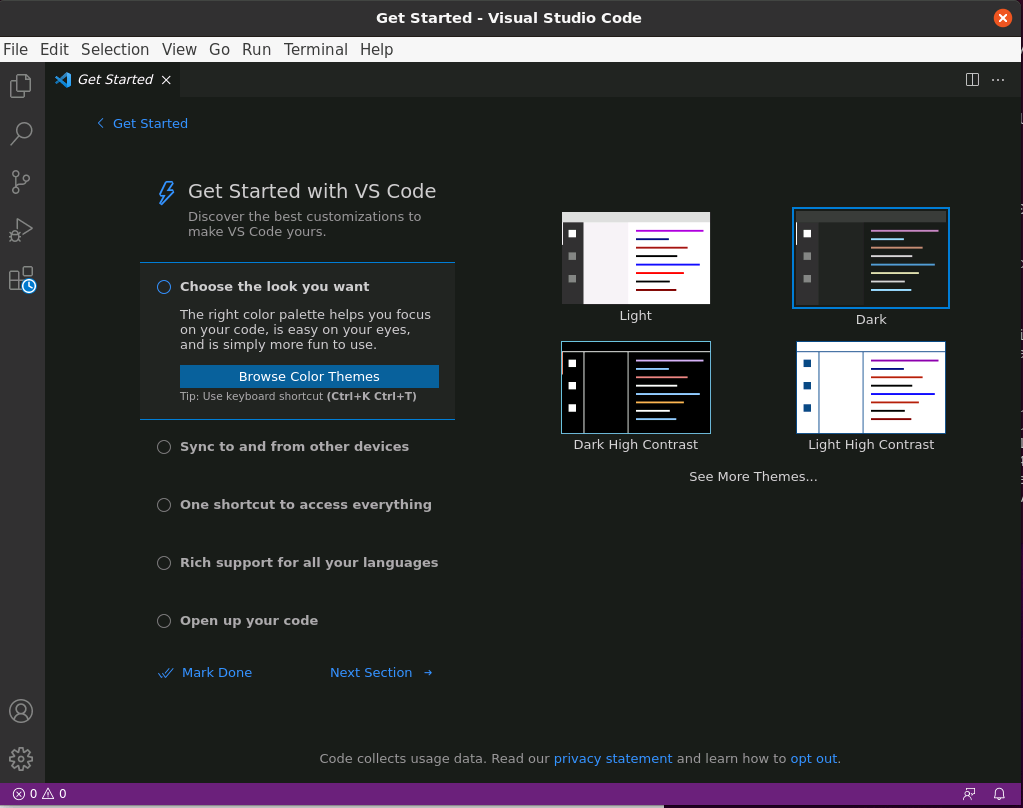Go back via the Get Started chevron
Image resolution: width=1023 pixels, height=808 pixels.
(x=100, y=123)
